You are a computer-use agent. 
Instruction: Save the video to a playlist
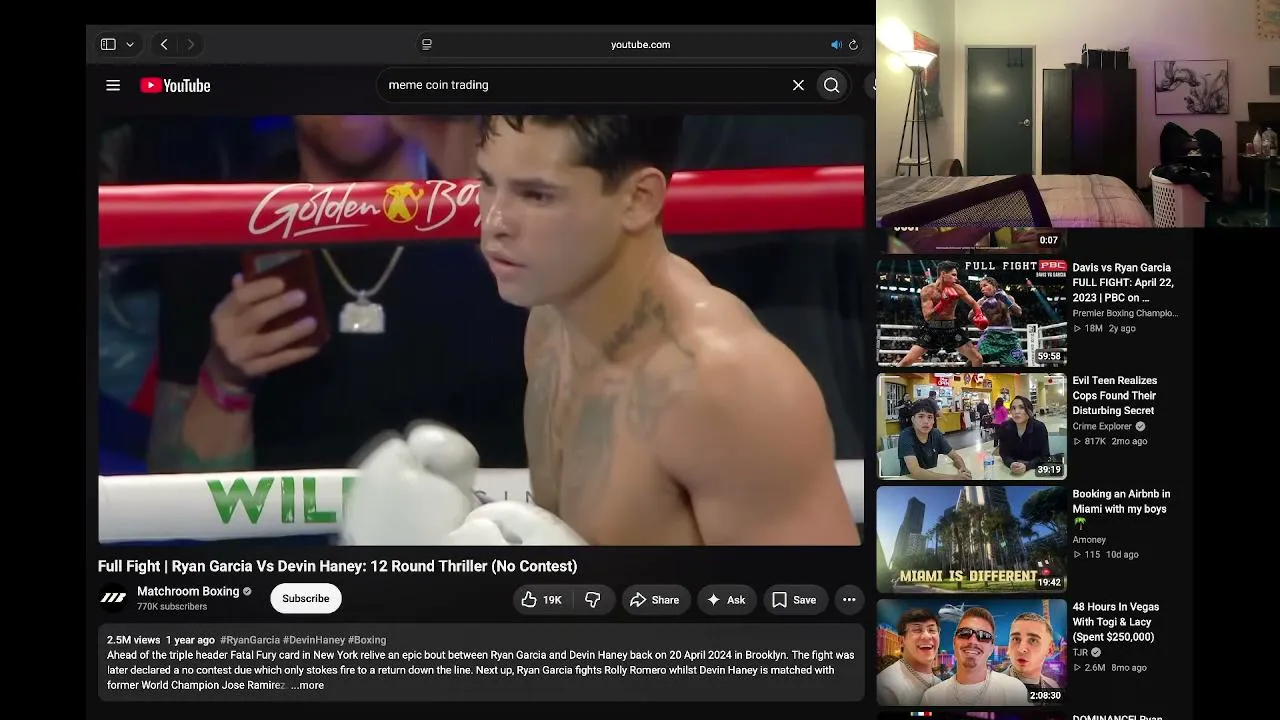point(795,600)
